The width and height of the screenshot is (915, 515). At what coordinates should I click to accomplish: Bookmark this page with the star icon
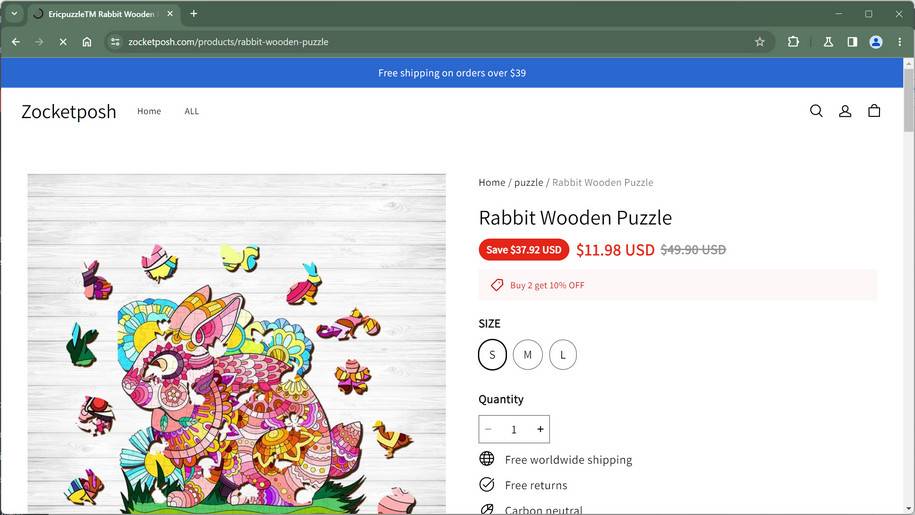click(760, 42)
